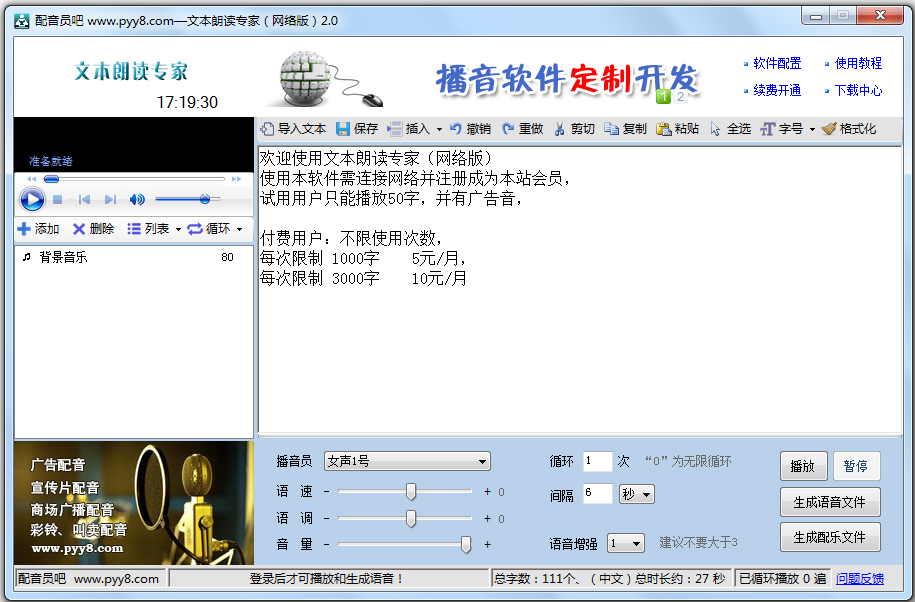Paste using the 粘贴 icon

(x=663, y=129)
